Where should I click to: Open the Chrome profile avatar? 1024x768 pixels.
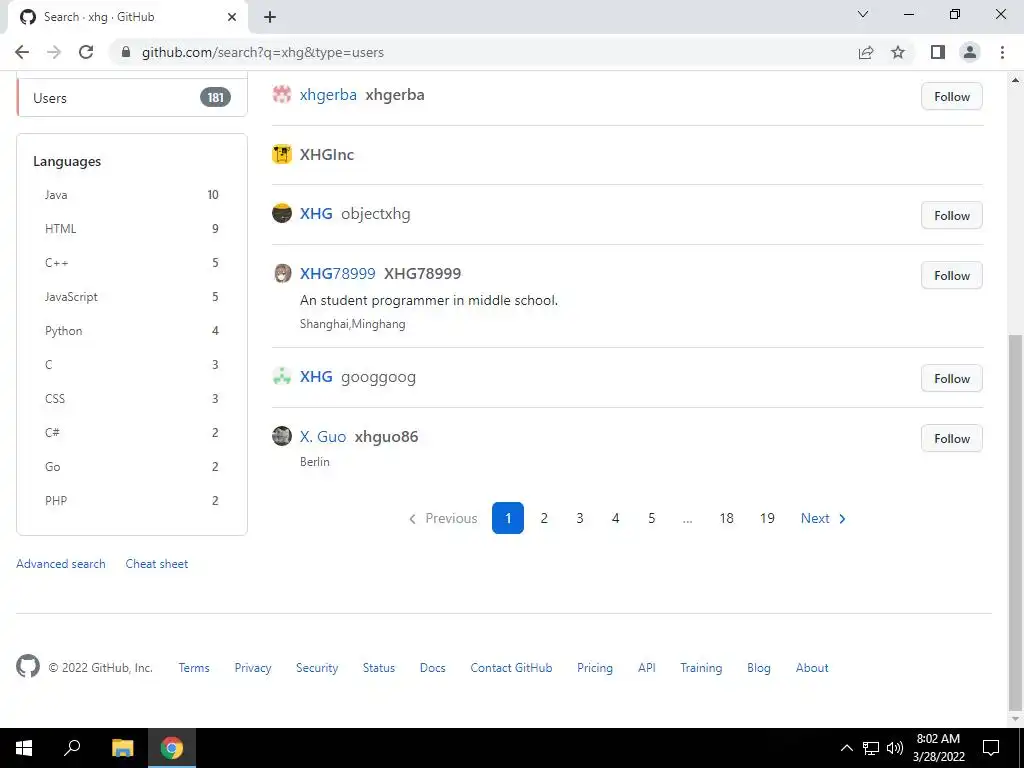970,52
